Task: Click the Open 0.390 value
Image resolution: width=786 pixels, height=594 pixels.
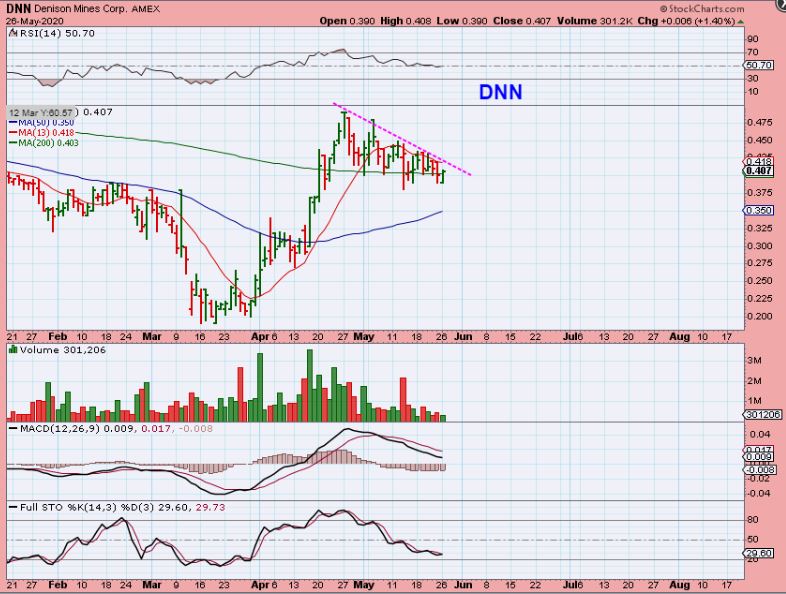Action: pyautogui.click(x=347, y=21)
